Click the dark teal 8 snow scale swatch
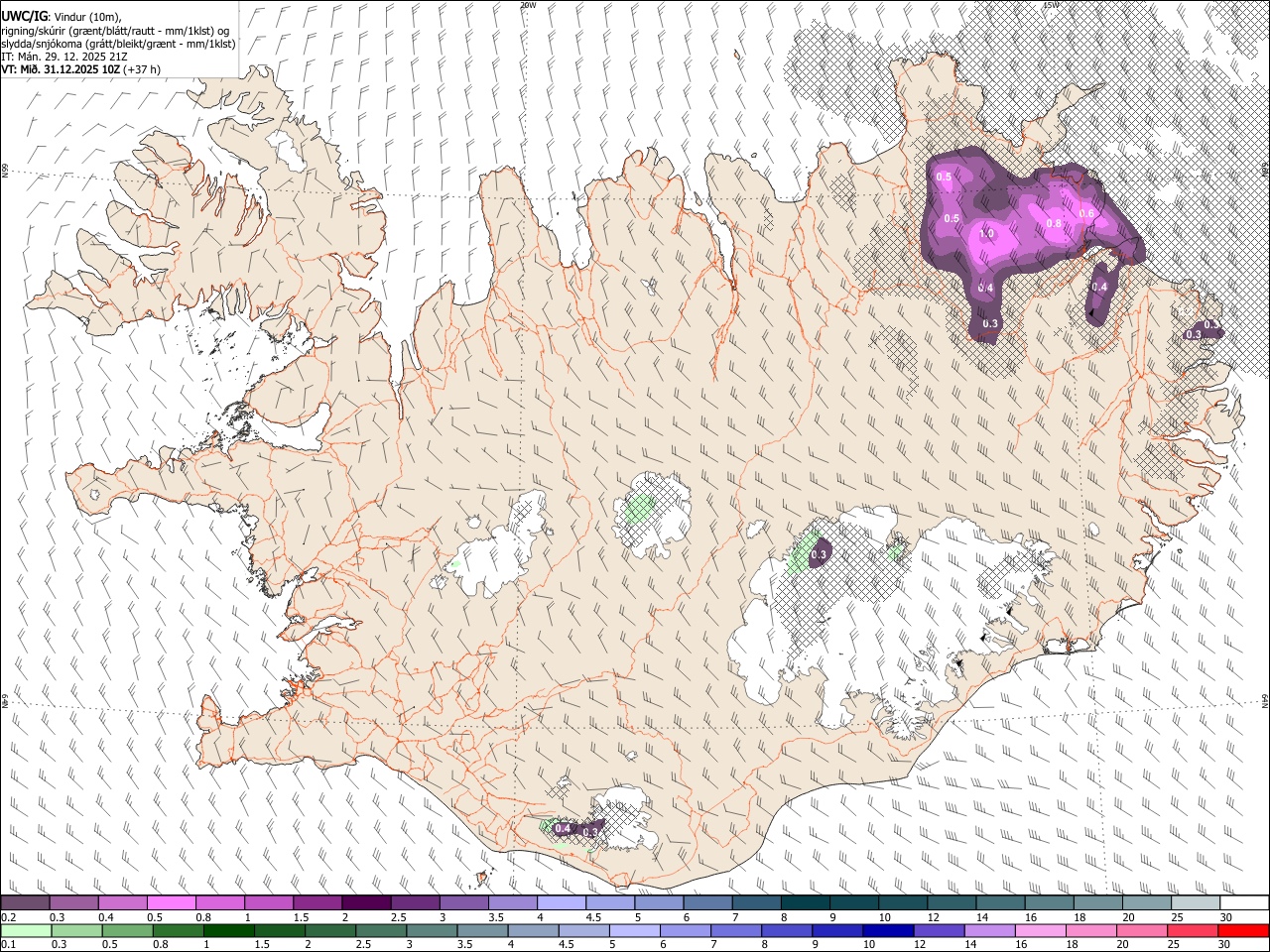Viewport: 1270px width, 952px height. [805, 903]
